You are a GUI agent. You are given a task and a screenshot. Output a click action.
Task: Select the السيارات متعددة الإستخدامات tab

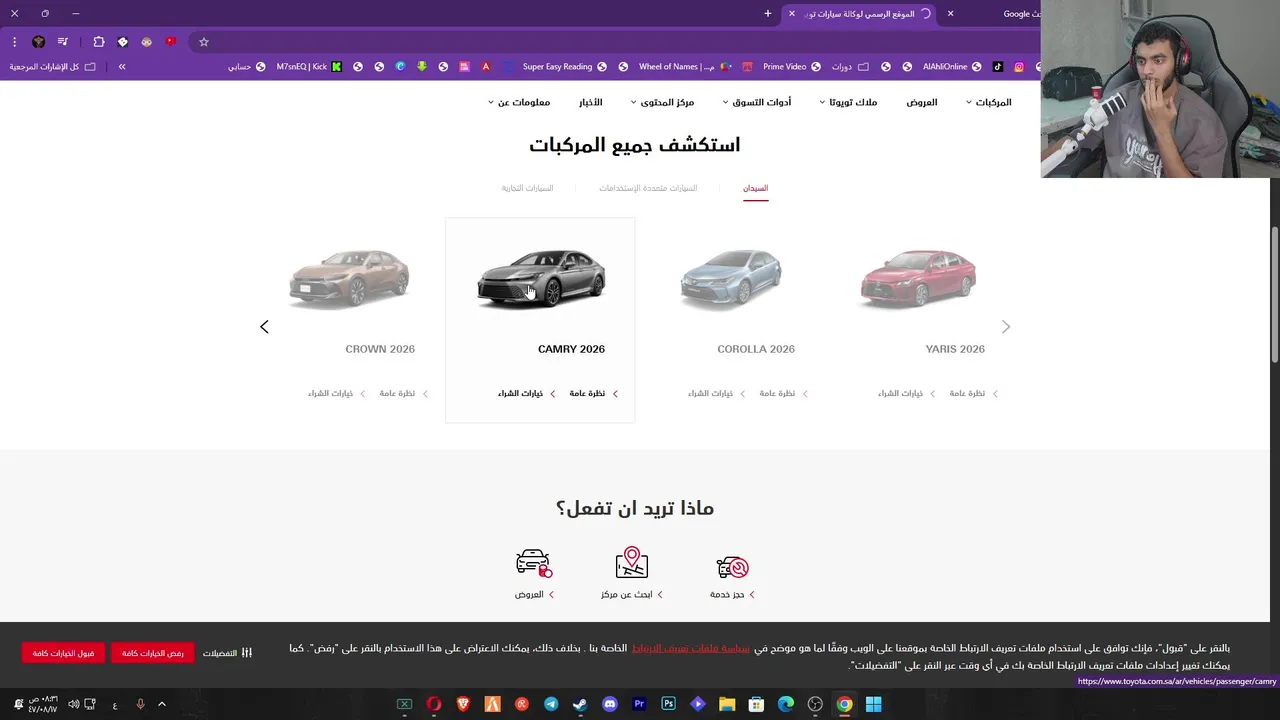[648, 188]
